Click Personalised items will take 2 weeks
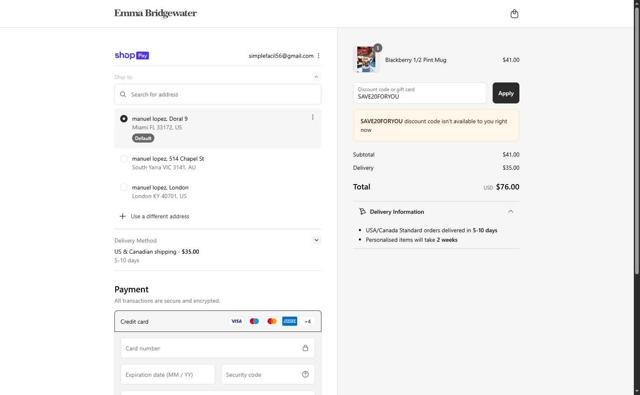Screen dimensions: 640x395 tap(411, 240)
